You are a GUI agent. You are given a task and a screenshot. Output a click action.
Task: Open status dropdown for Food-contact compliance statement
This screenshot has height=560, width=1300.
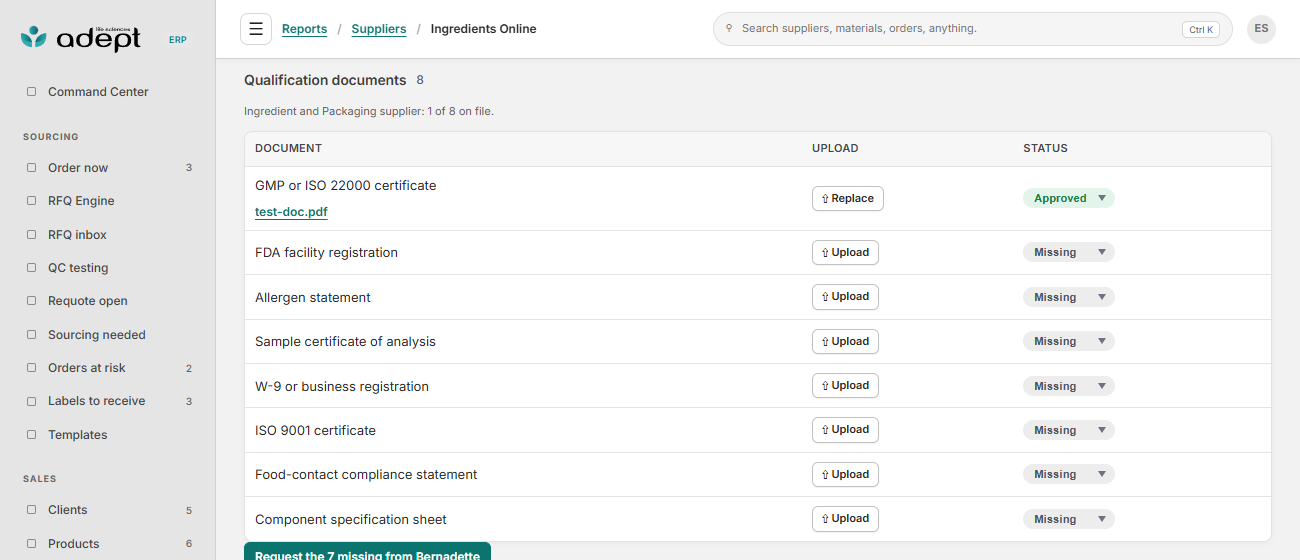tap(1068, 474)
